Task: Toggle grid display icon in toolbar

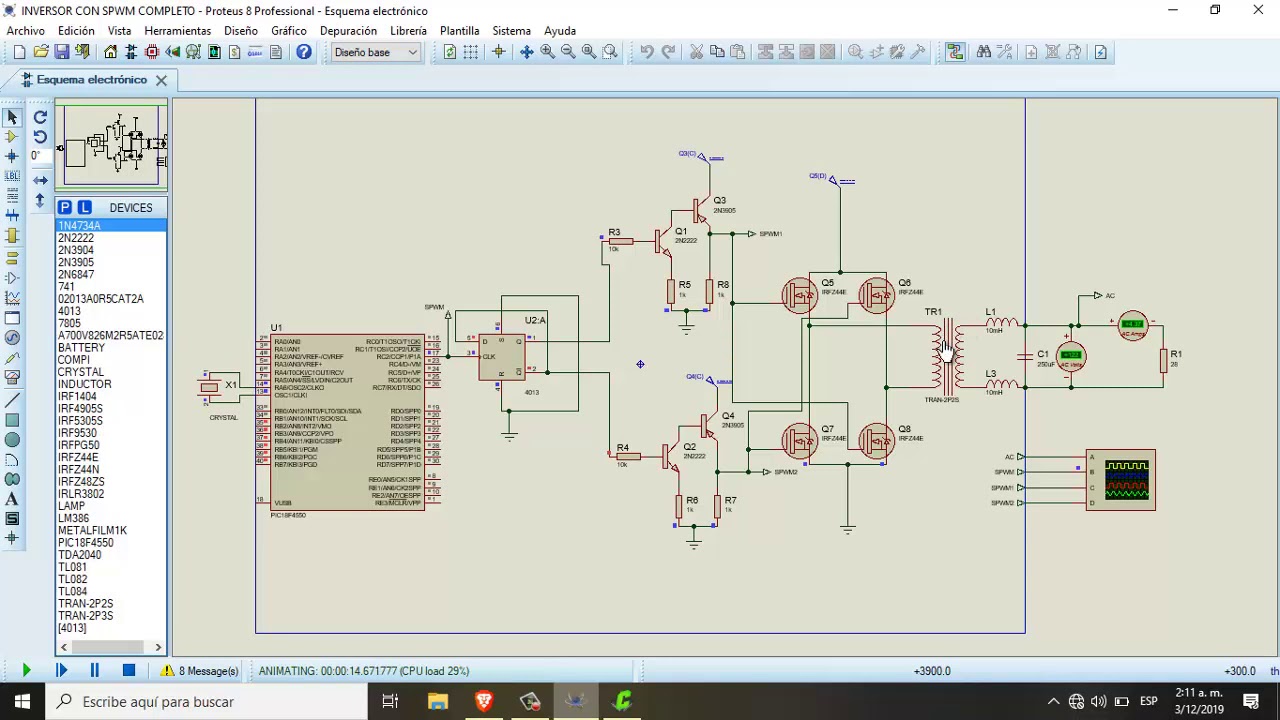Action: click(471, 52)
